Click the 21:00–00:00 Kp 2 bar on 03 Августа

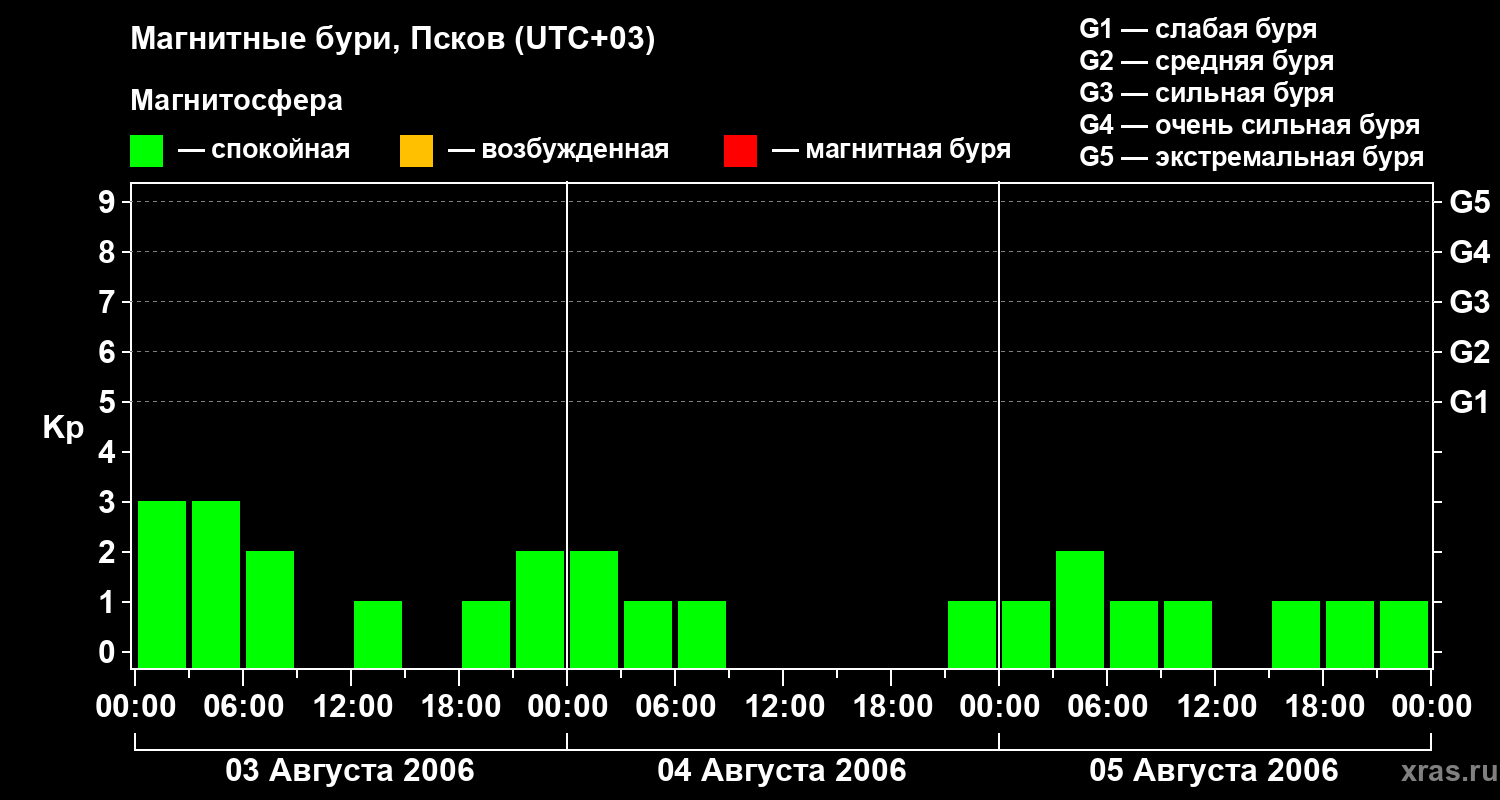pos(540,609)
